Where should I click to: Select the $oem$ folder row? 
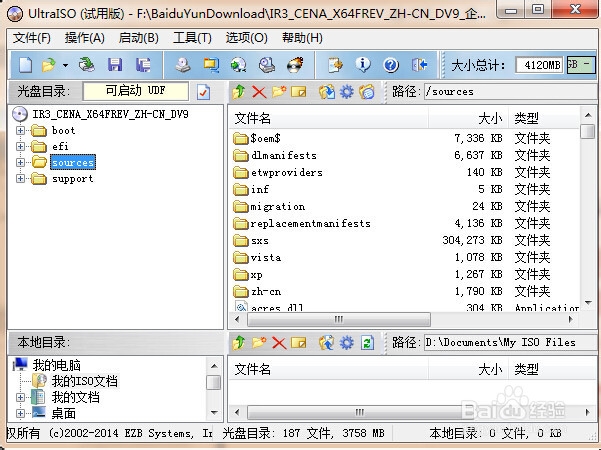pos(405,138)
